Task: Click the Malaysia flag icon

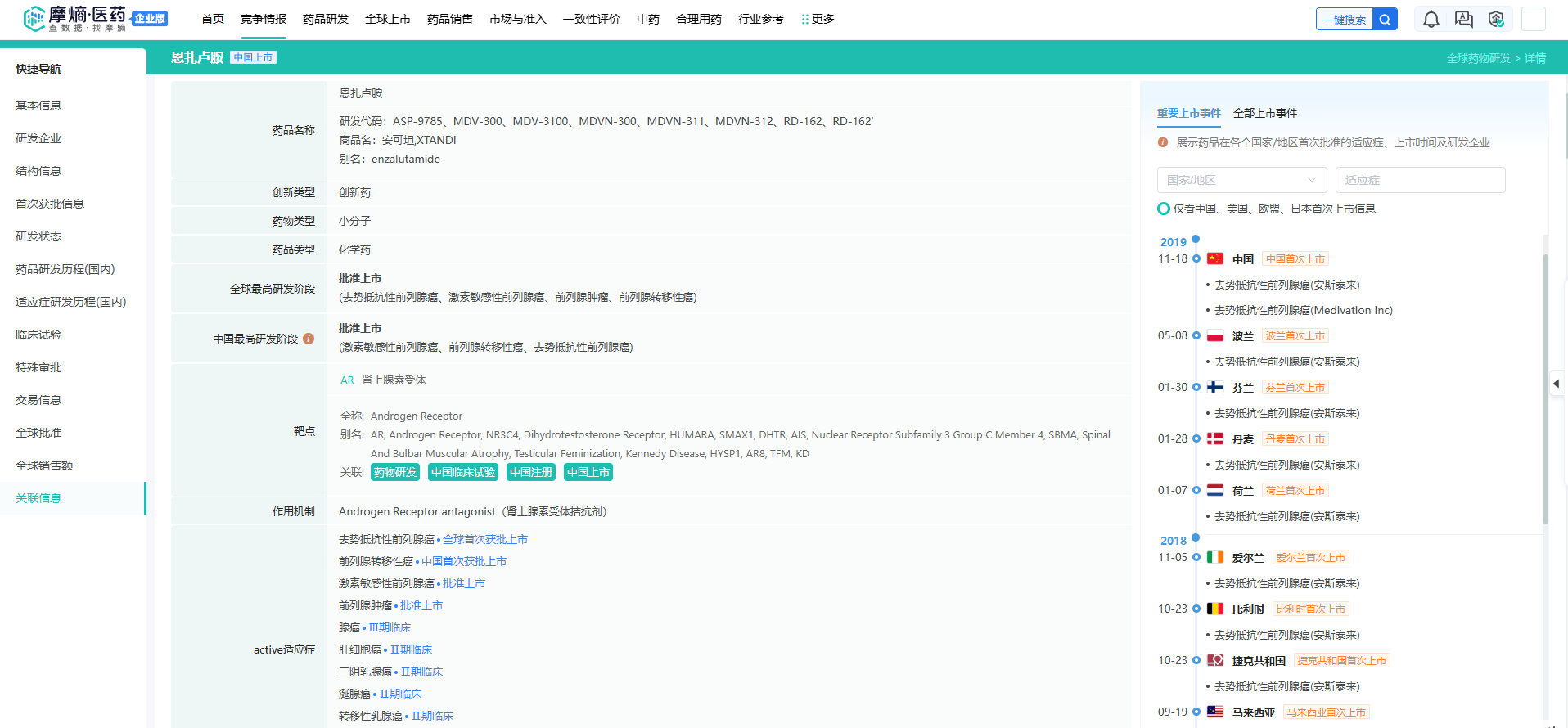Action: [1215, 712]
